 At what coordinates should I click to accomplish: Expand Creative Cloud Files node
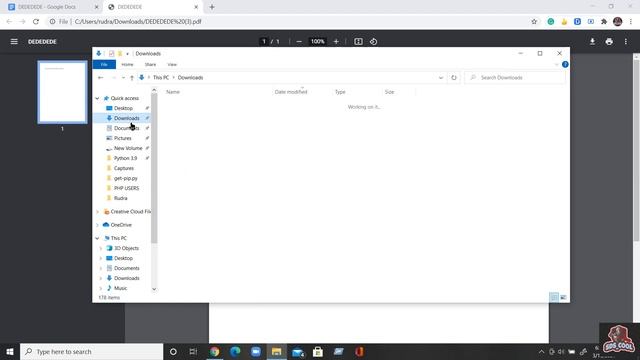pyautogui.click(x=97, y=212)
